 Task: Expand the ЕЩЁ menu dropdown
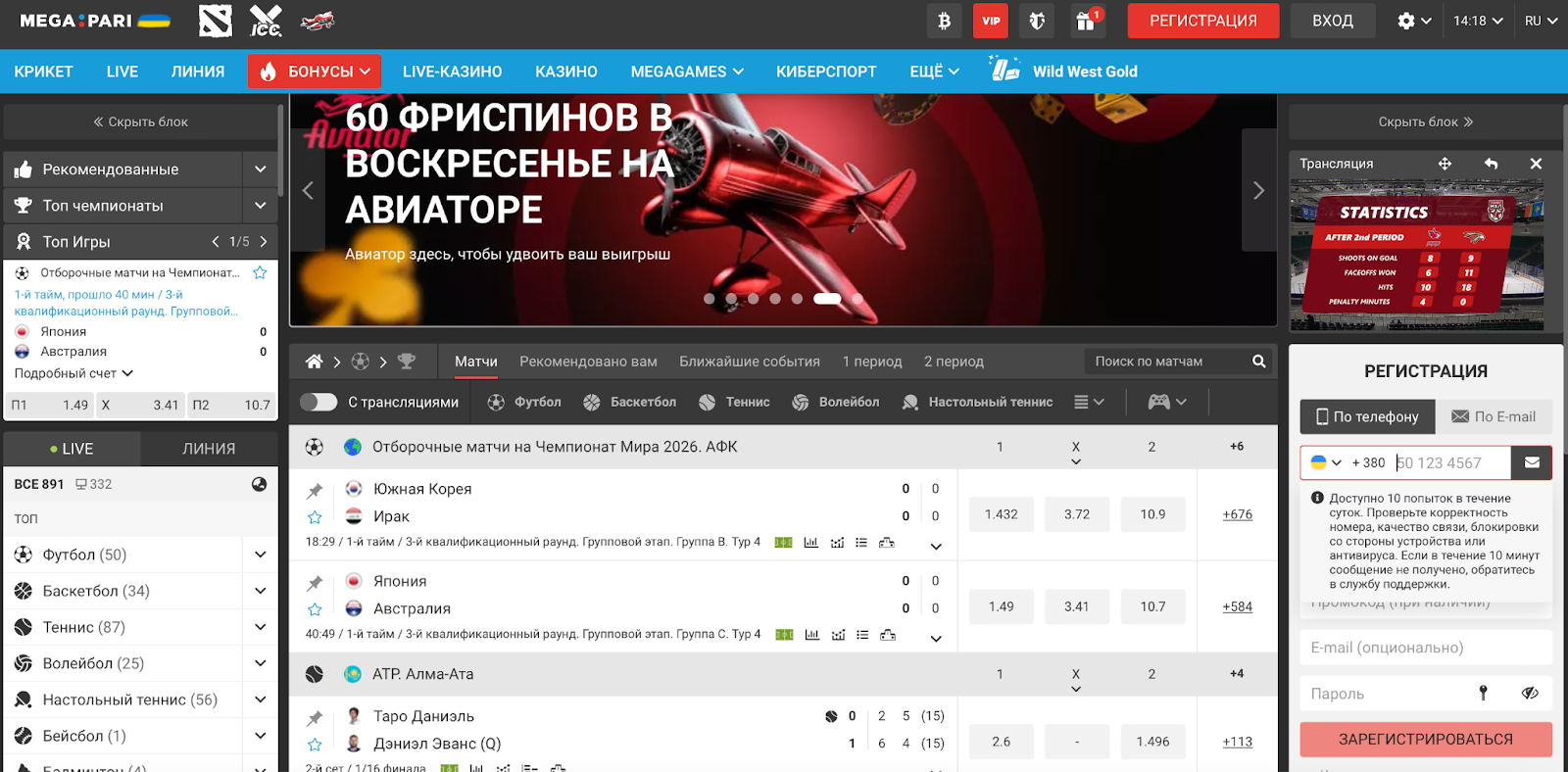click(x=934, y=72)
